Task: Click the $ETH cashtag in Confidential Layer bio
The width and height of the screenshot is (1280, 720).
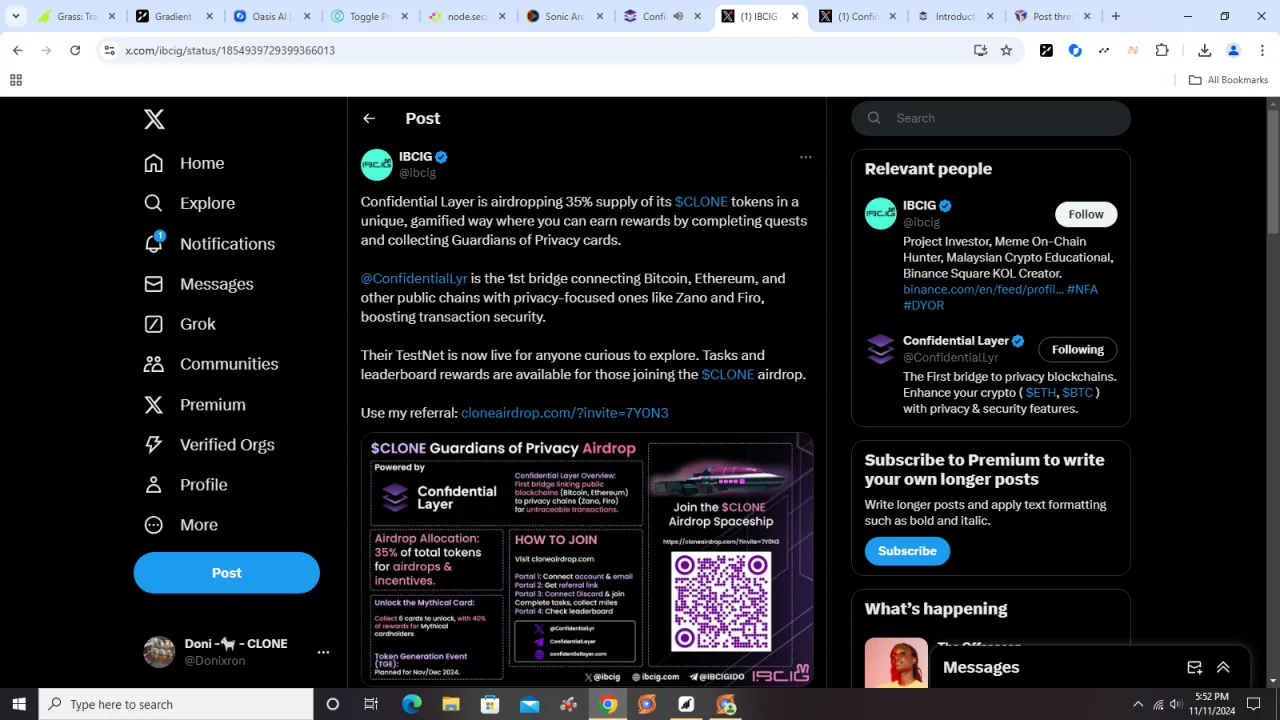Action: [1041, 393]
